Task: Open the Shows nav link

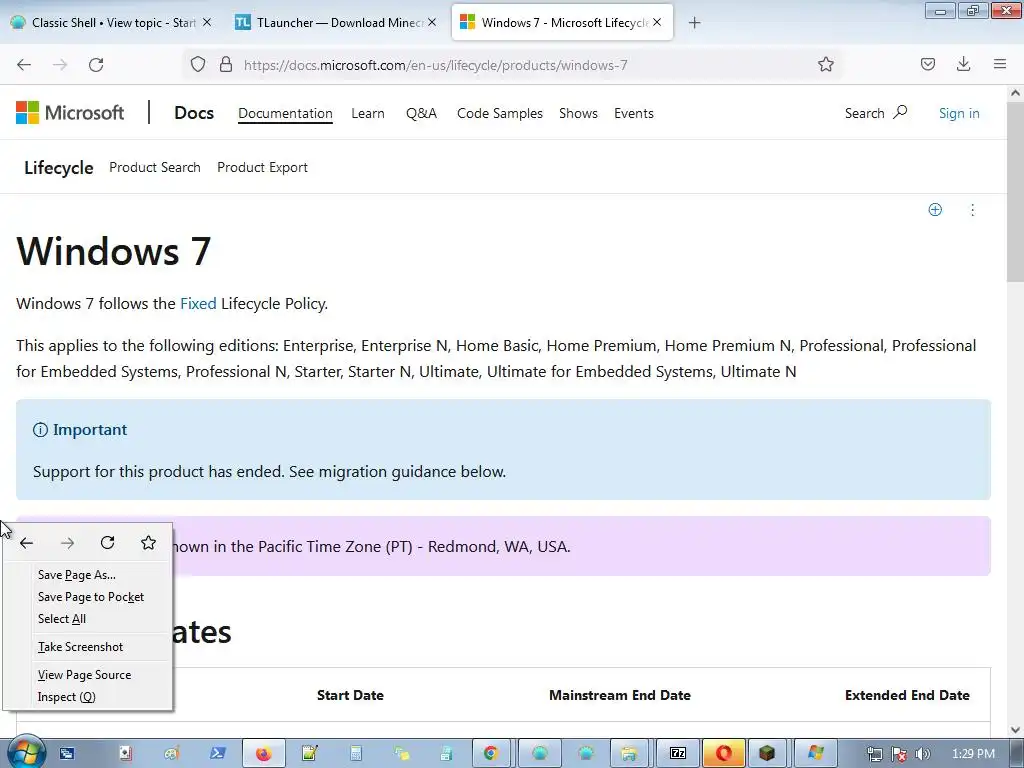Action: click(578, 113)
